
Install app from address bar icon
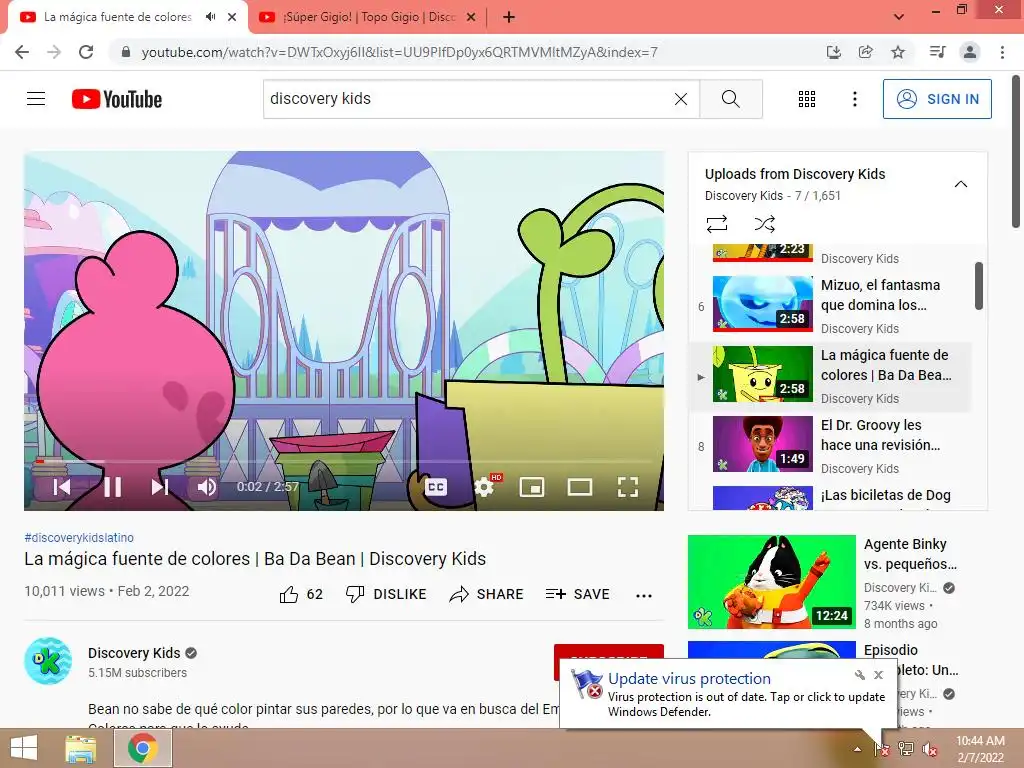[833, 52]
